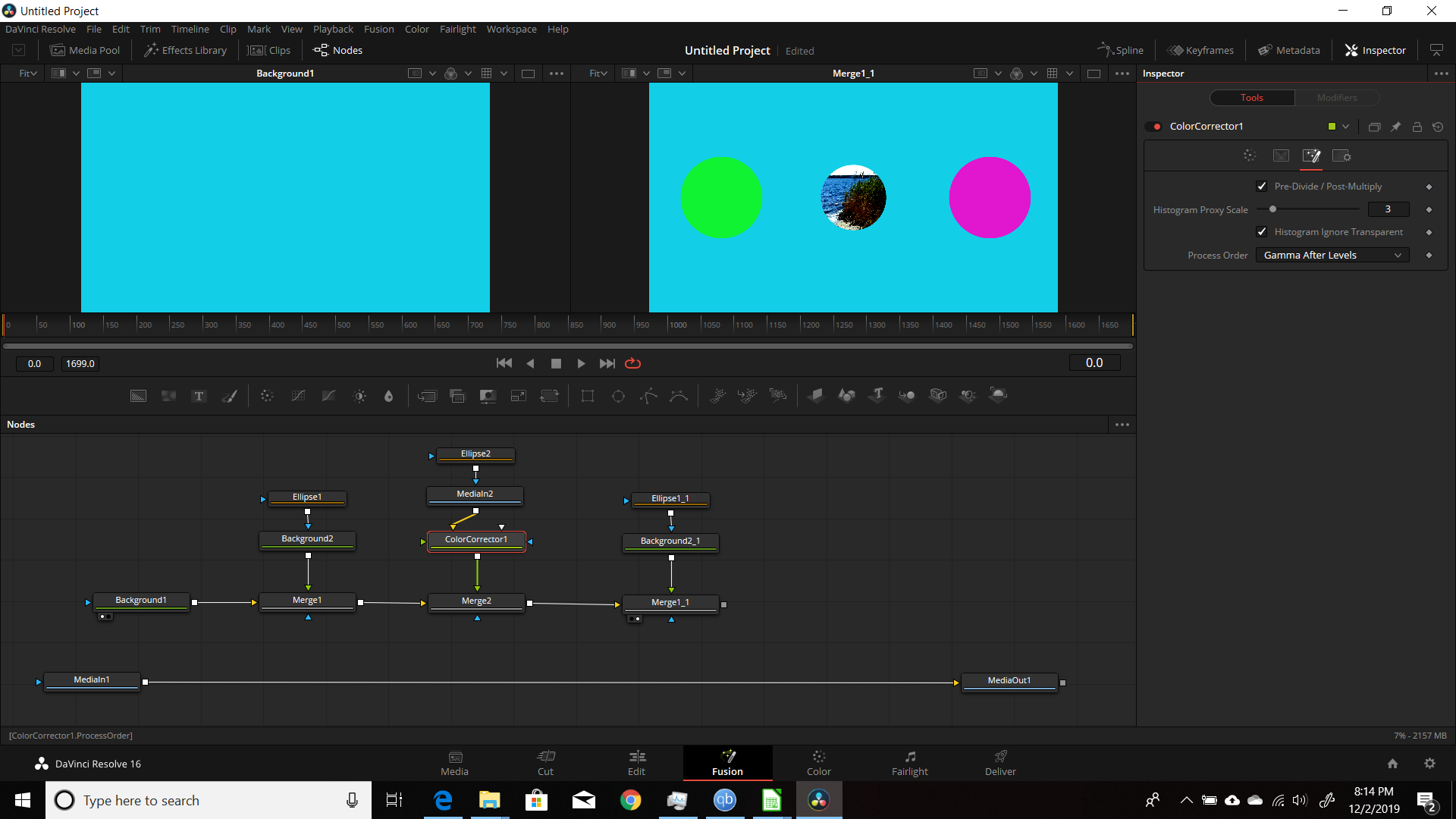This screenshot has width=1456, height=819.
Task: Open the Workspace menu
Action: pos(511,29)
